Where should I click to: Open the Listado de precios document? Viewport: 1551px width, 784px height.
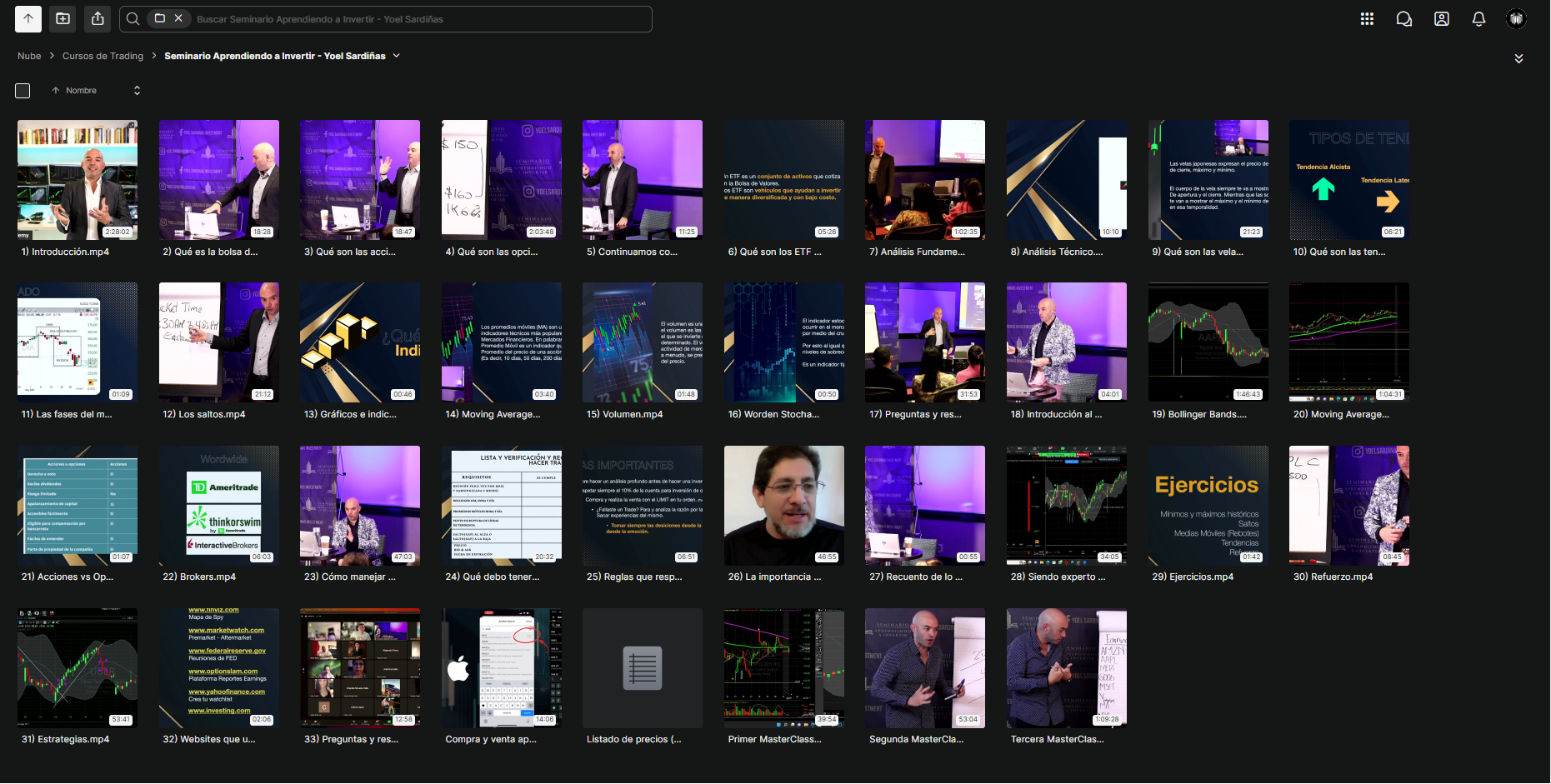643,668
